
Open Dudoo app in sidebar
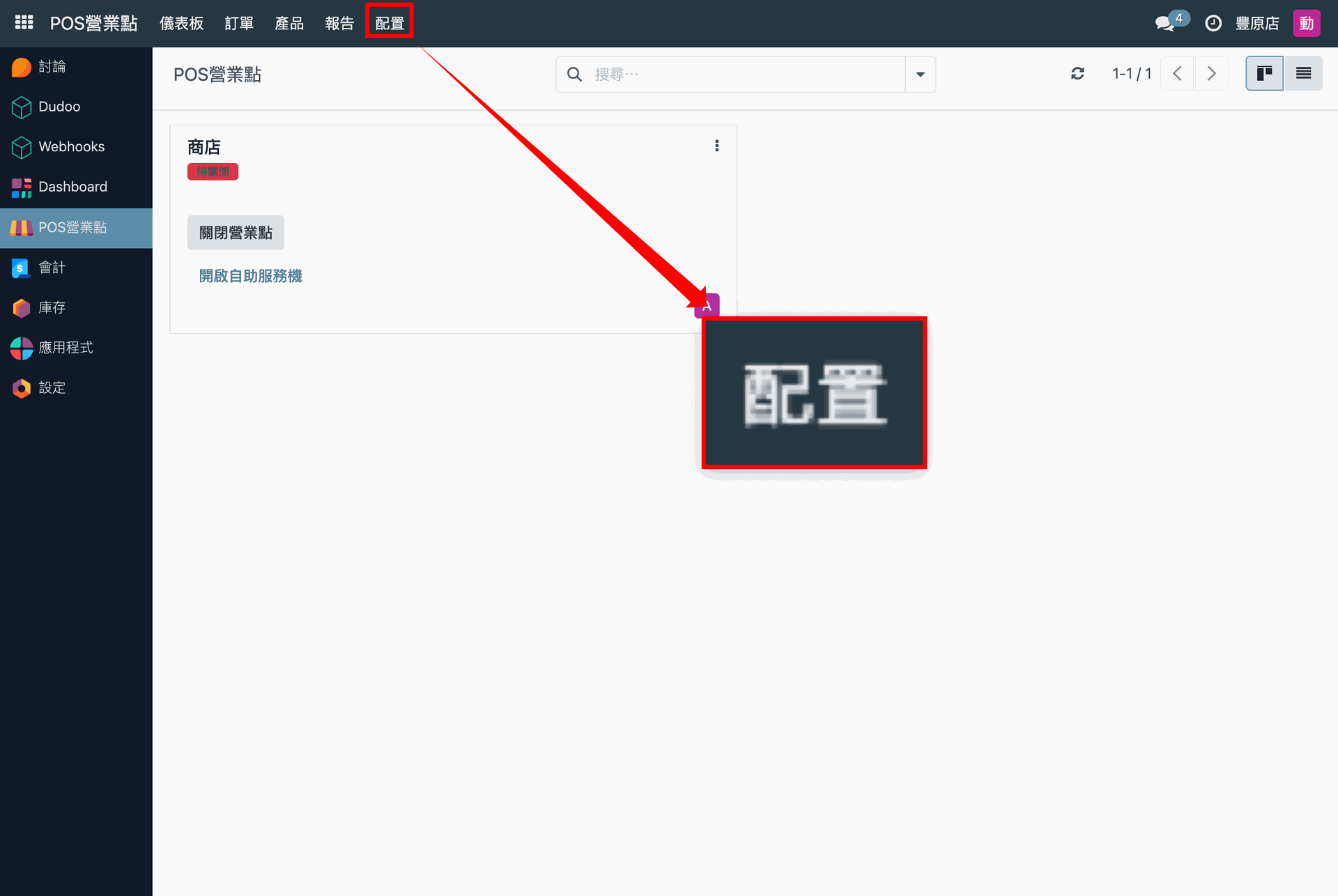(x=76, y=107)
